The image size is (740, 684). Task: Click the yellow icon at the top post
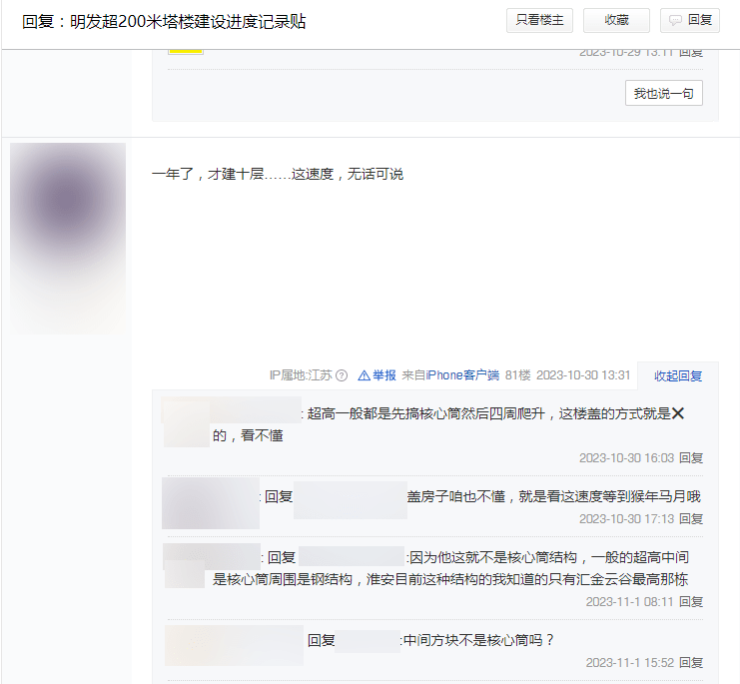[186, 49]
